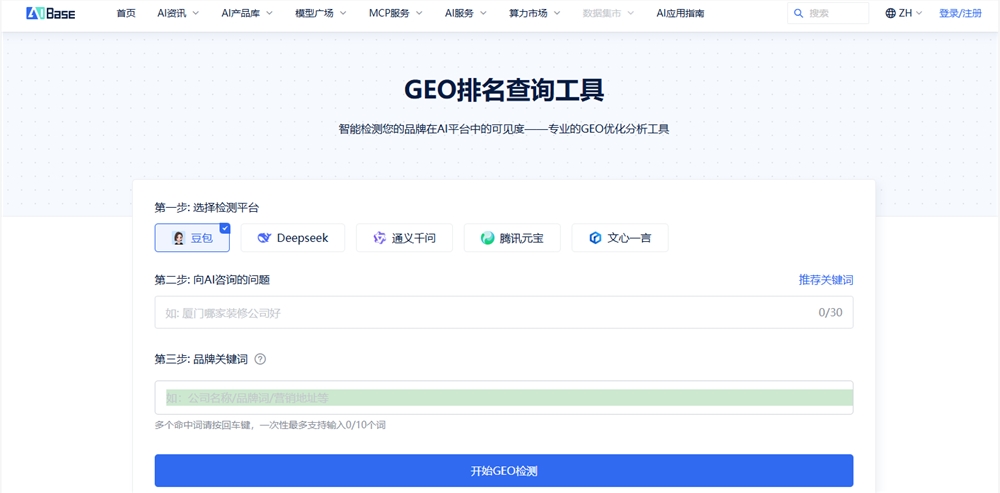
Task: Select the Deepseek platform option
Action: pyautogui.click(x=292, y=238)
